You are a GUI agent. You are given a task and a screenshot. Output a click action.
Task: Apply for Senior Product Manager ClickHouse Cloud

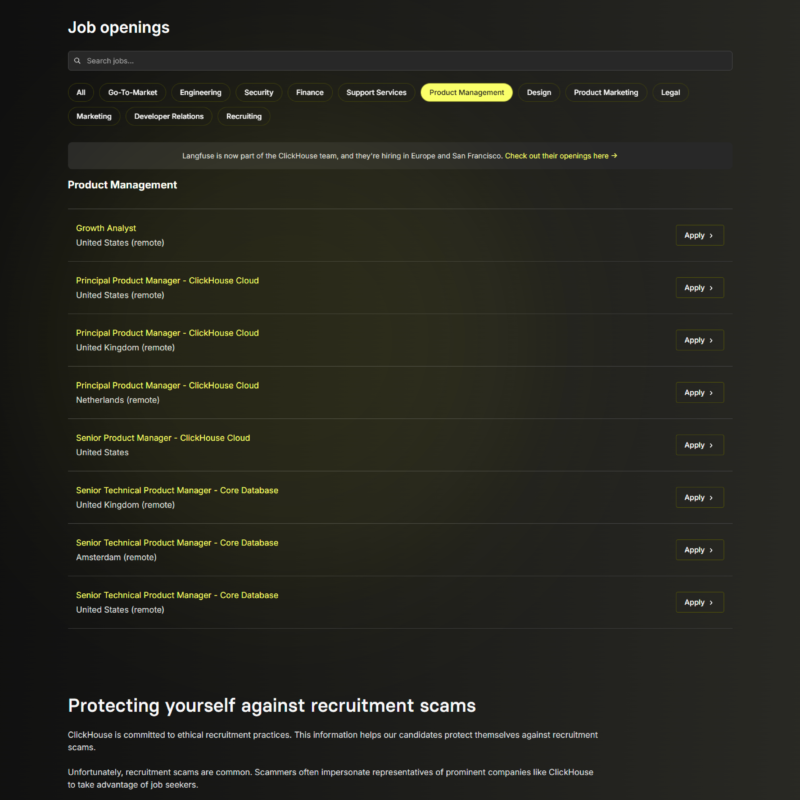(699, 445)
